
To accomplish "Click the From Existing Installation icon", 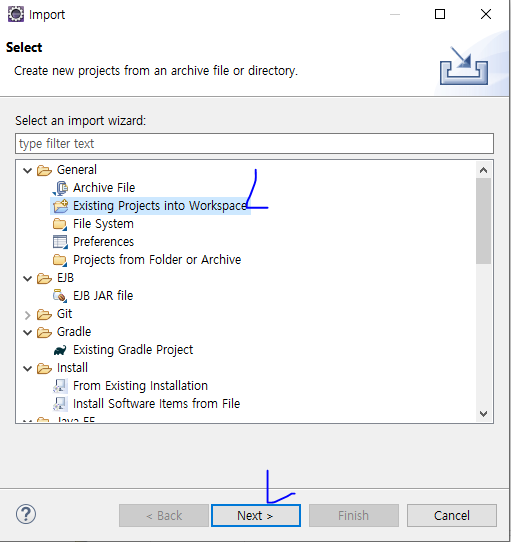I will [60, 386].
